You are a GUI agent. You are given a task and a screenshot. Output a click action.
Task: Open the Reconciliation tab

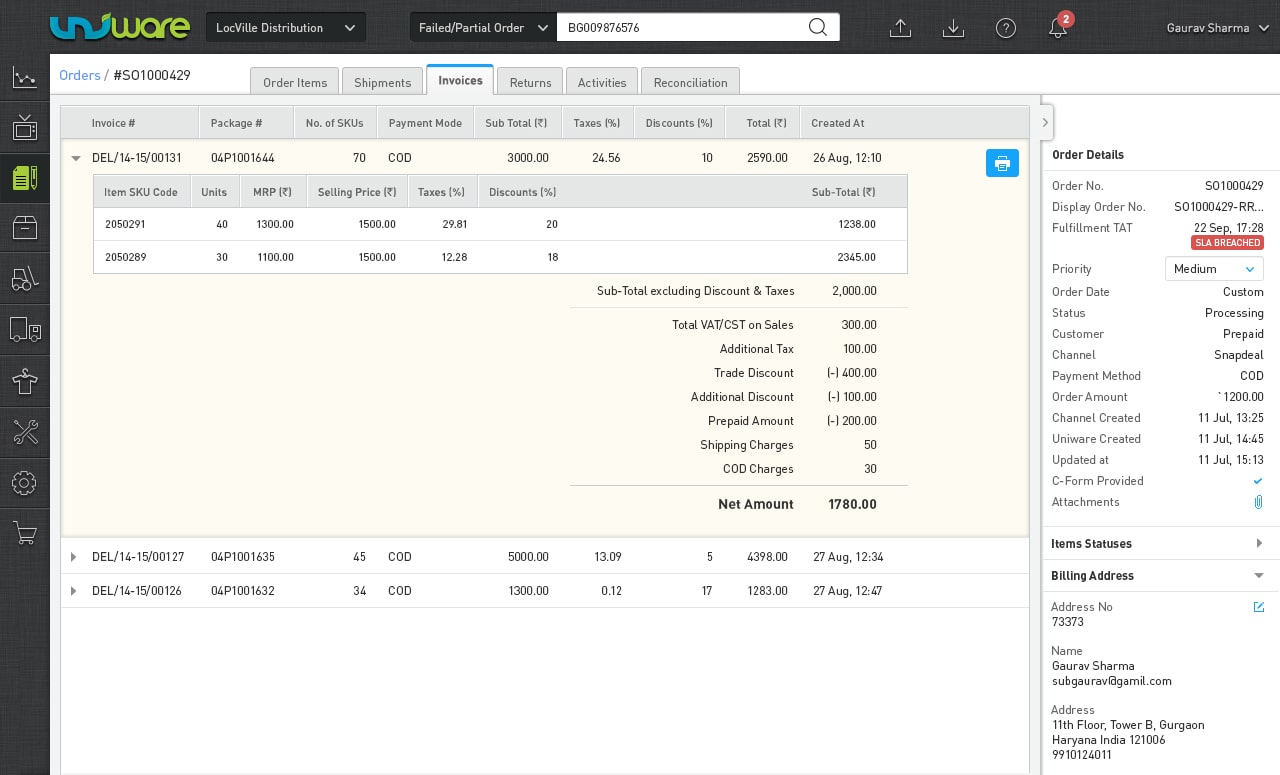click(690, 82)
